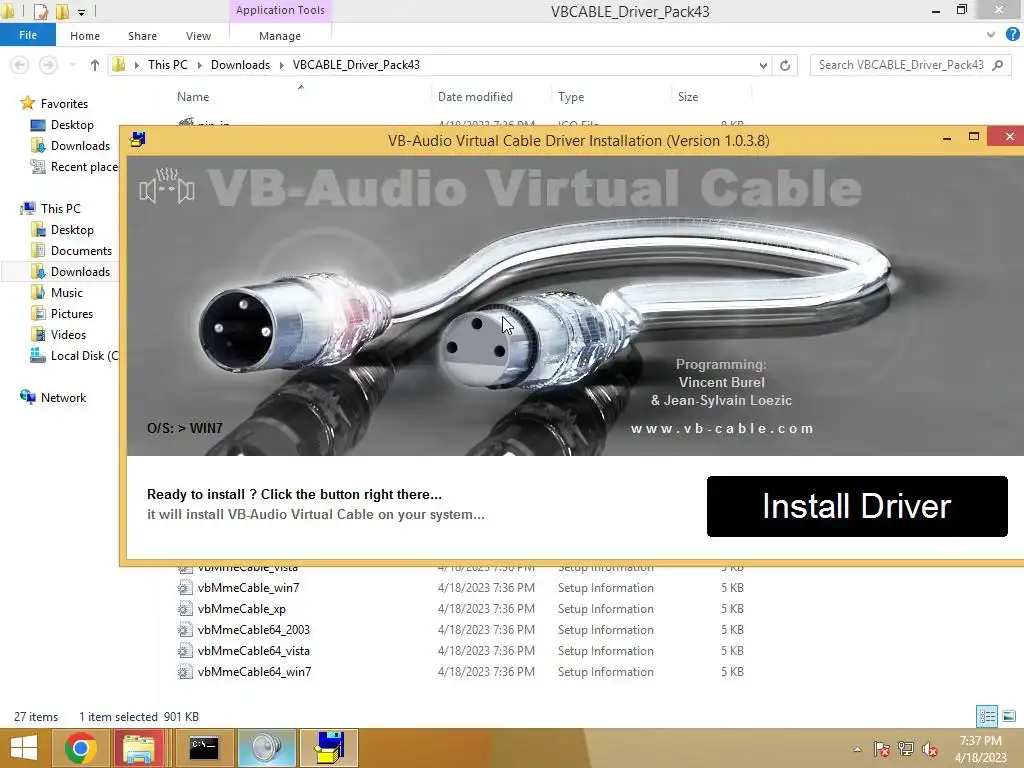This screenshot has width=1024, height=768.
Task: Open the File ribbon tab
Action: click(27, 35)
